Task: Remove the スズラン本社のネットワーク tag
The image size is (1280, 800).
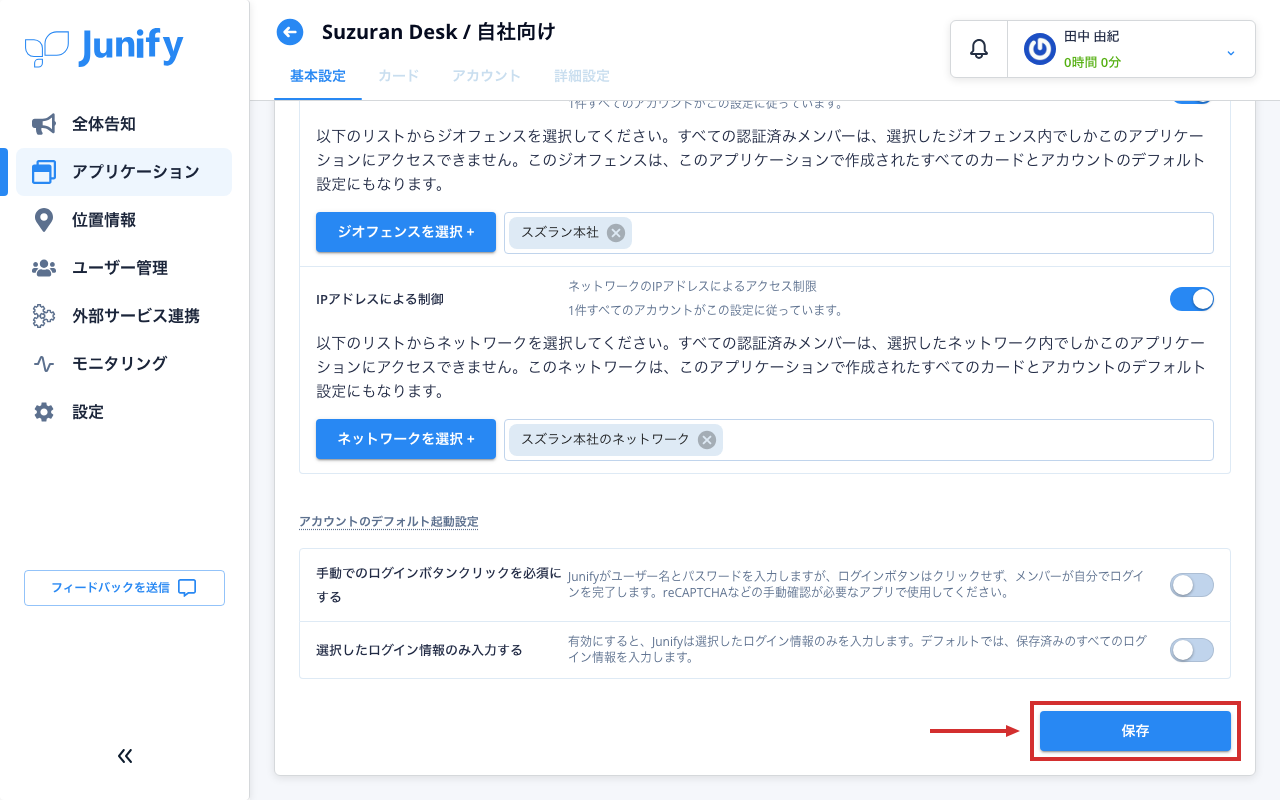Action: pyautogui.click(x=707, y=440)
